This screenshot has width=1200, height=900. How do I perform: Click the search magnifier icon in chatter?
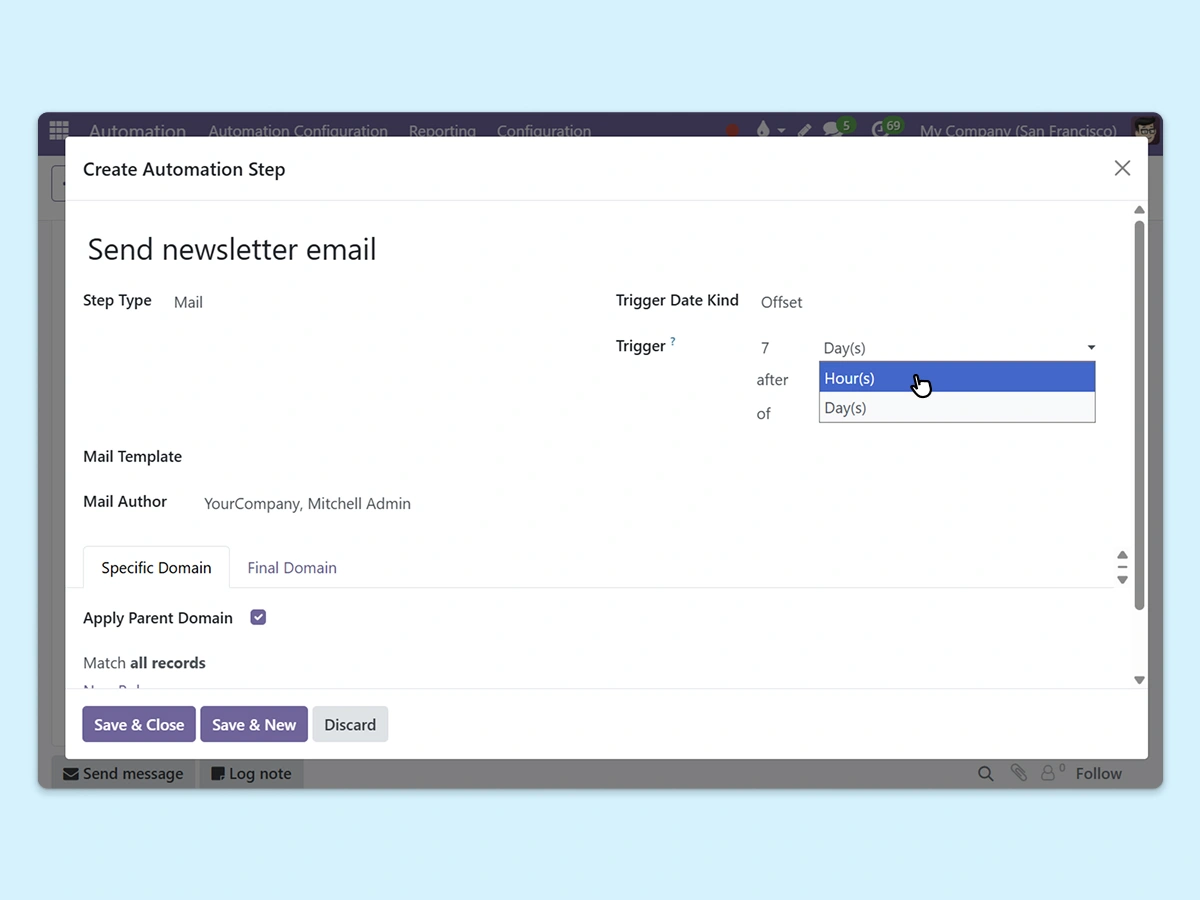click(985, 773)
